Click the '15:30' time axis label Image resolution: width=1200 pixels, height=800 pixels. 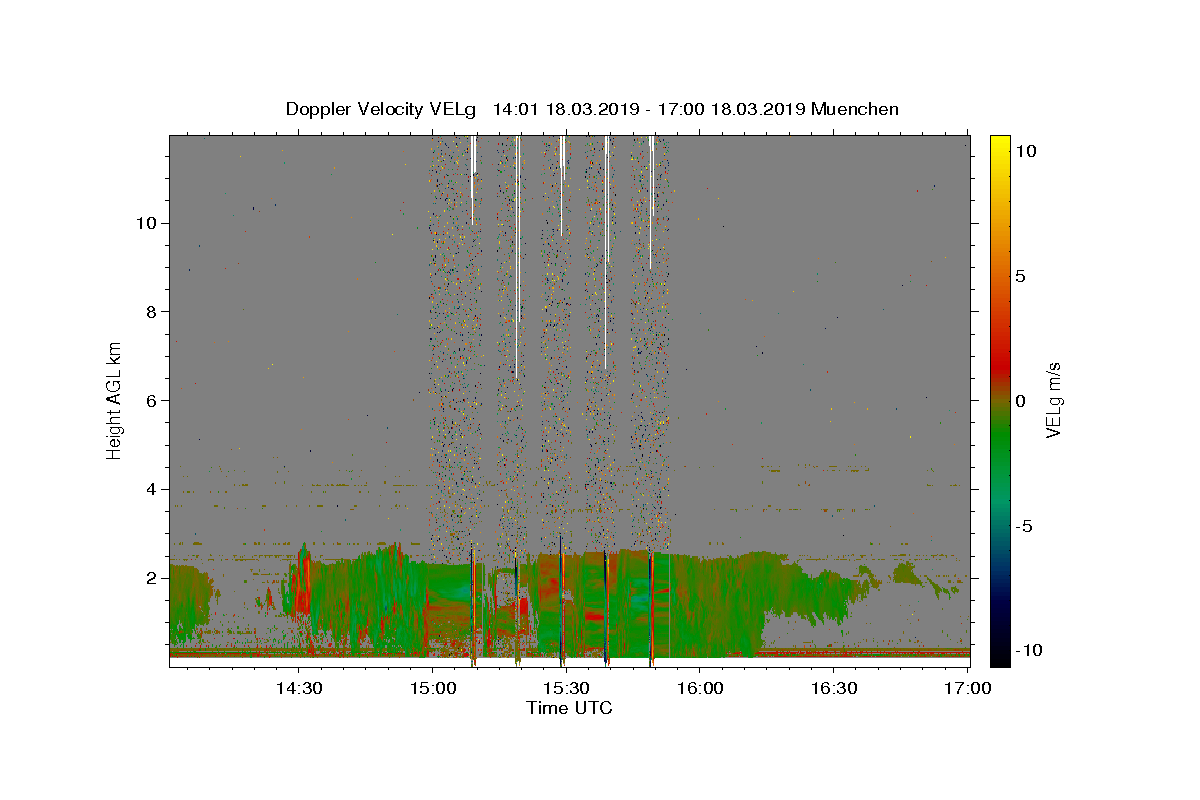566,688
